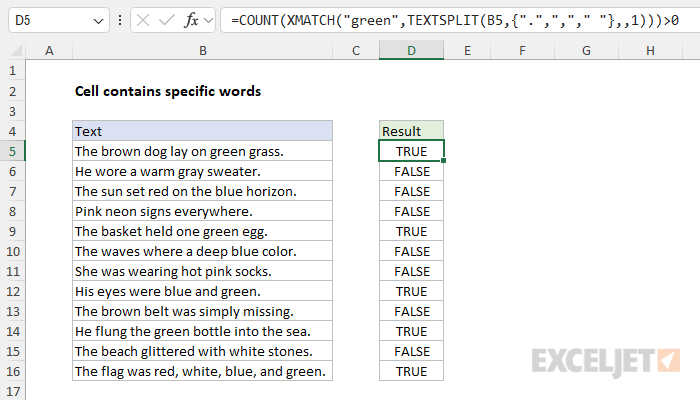Select row 16 header
700x400 pixels.
tap(12, 371)
